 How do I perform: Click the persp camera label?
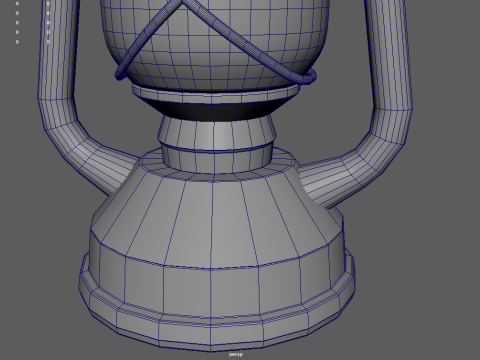236,354
